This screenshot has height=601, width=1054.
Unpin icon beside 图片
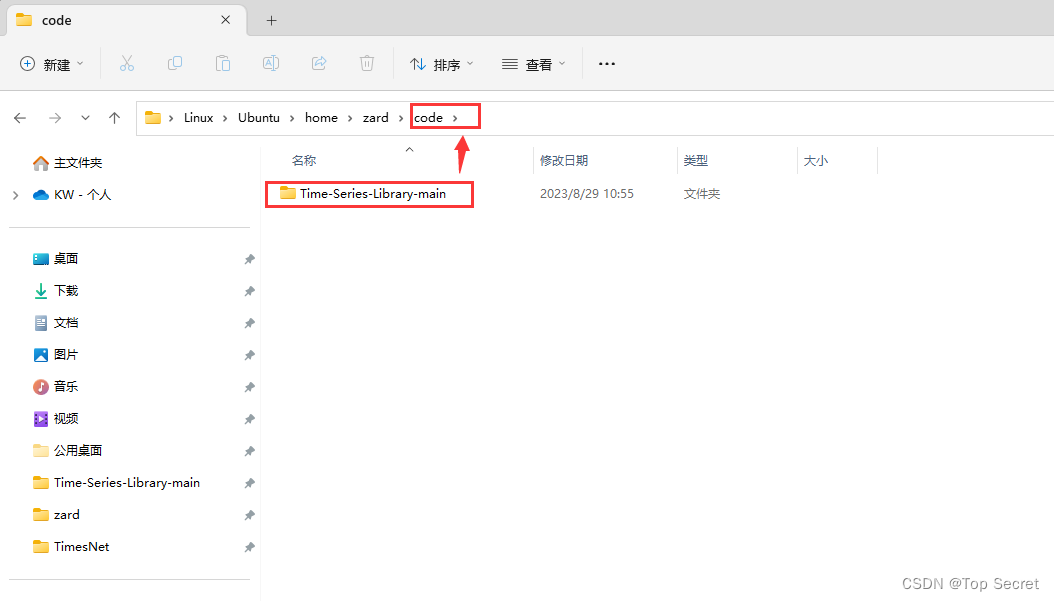coord(249,355)
